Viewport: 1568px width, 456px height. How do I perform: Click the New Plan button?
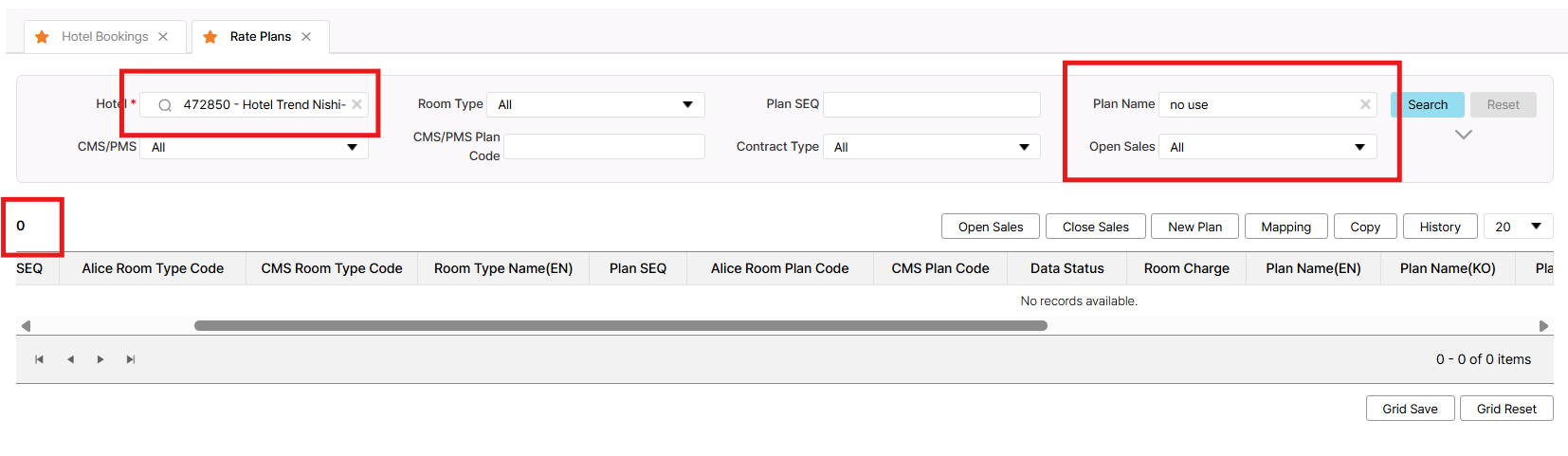pos(1194,227)
